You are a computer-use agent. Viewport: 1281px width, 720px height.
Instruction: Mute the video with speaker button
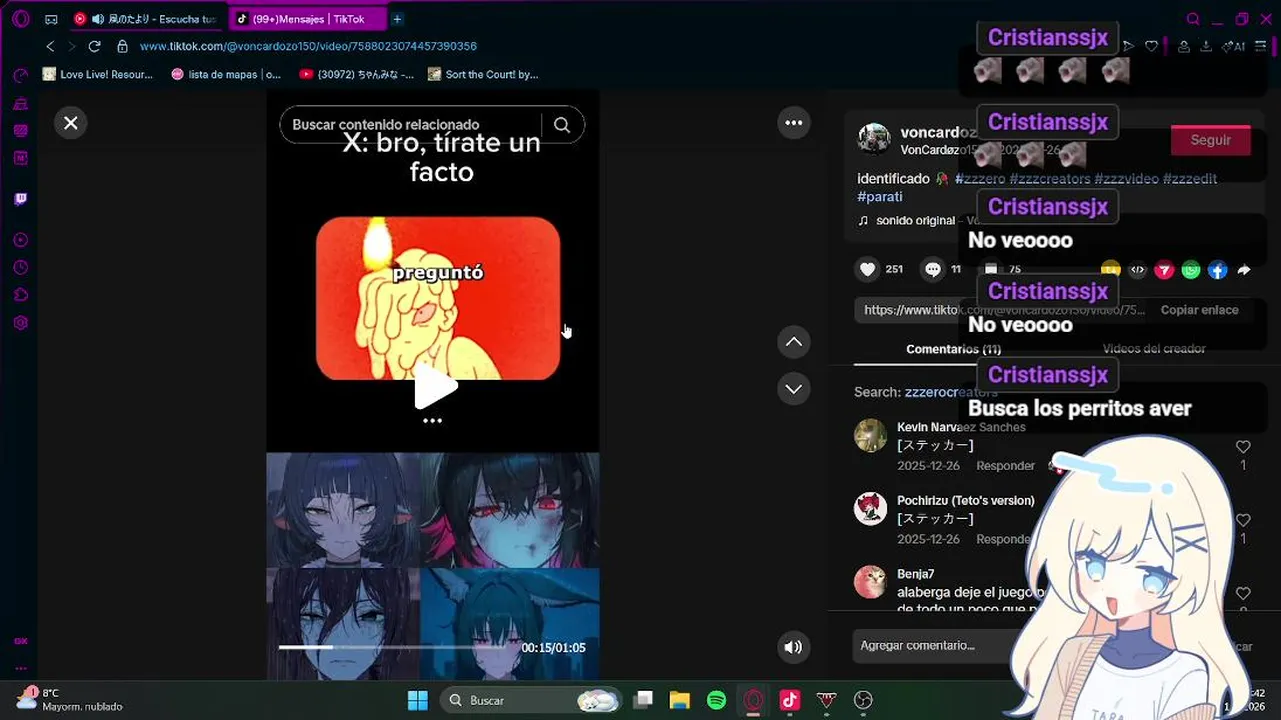click(x=793, y=647)
